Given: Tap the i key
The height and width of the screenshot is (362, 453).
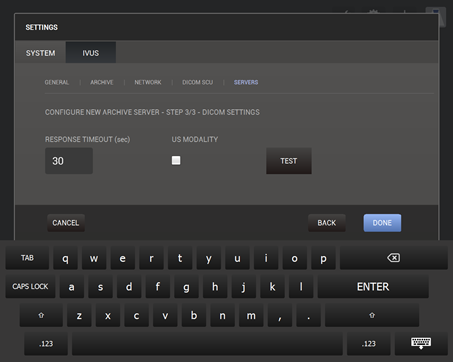Looking at the screenshot, I should (266, 258).
